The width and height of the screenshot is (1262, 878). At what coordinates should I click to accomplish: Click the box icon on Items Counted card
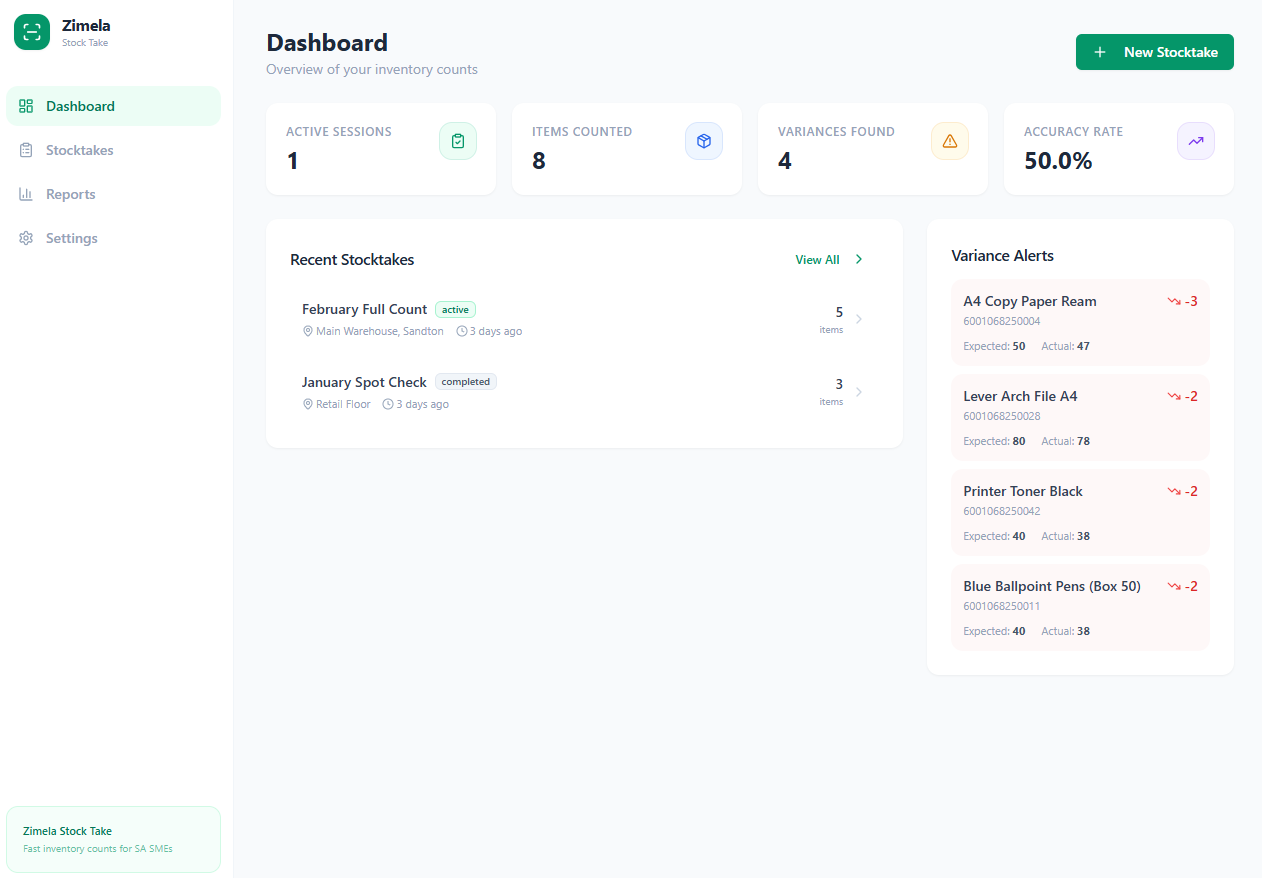(704, 141)
